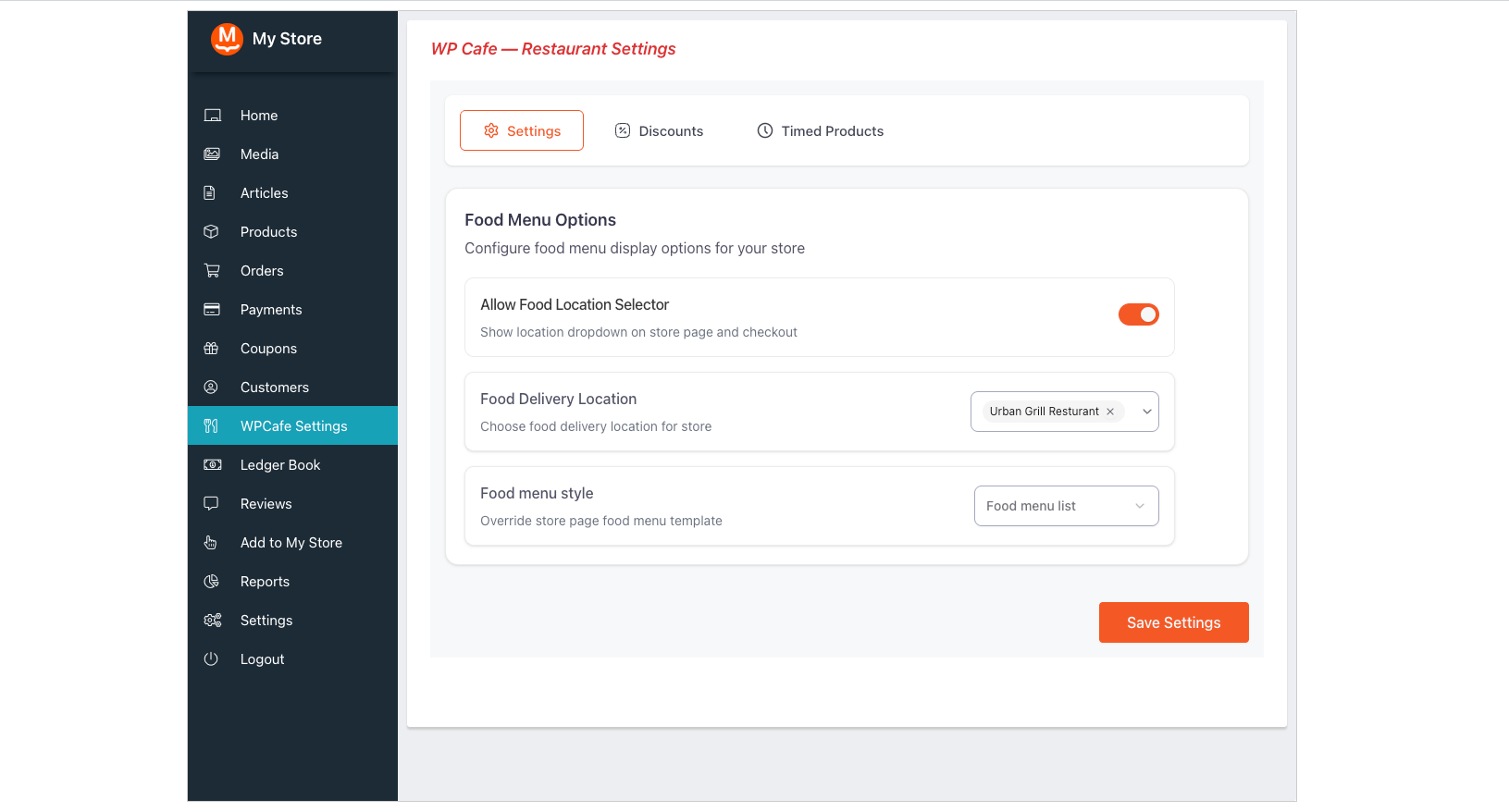The width and height of the screenshot is (1509, 812).
Task: Toggle Allow Food Location Selector switch
Action: pos(1138,314)
